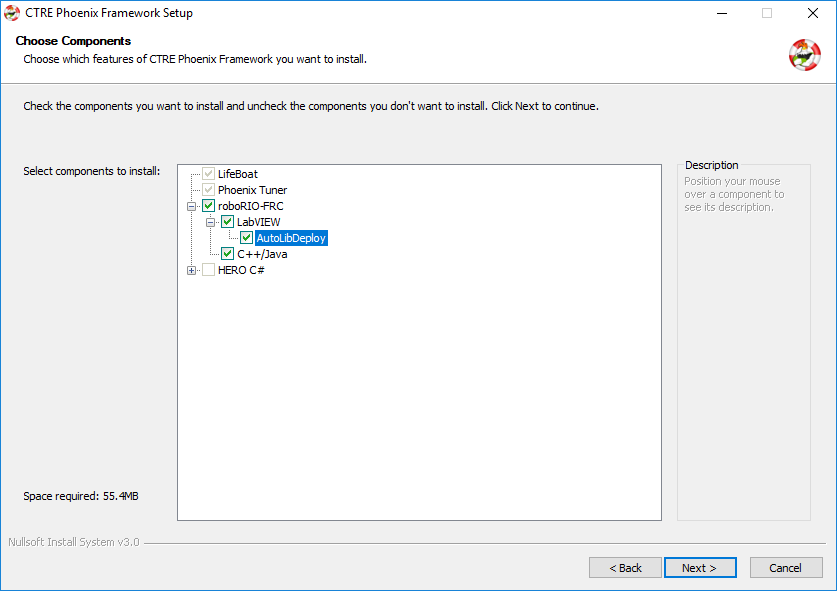This screenshot has width=837, height=591.
Task: Uncheck the roboRIO-FRC checkbox
Action: [x=208, y=206]
